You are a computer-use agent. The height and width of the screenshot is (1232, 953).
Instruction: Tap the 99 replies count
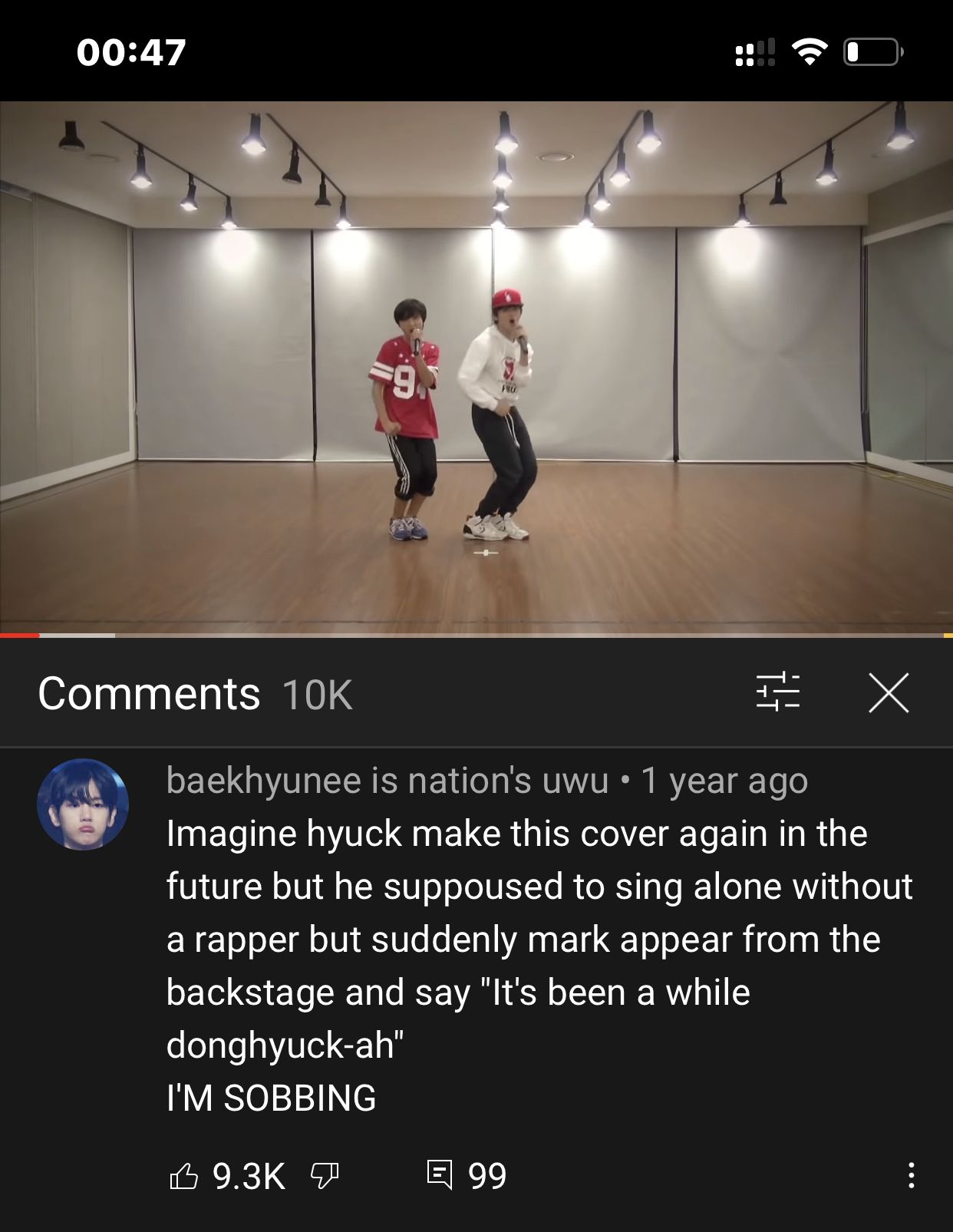(x=487, y=1175)
